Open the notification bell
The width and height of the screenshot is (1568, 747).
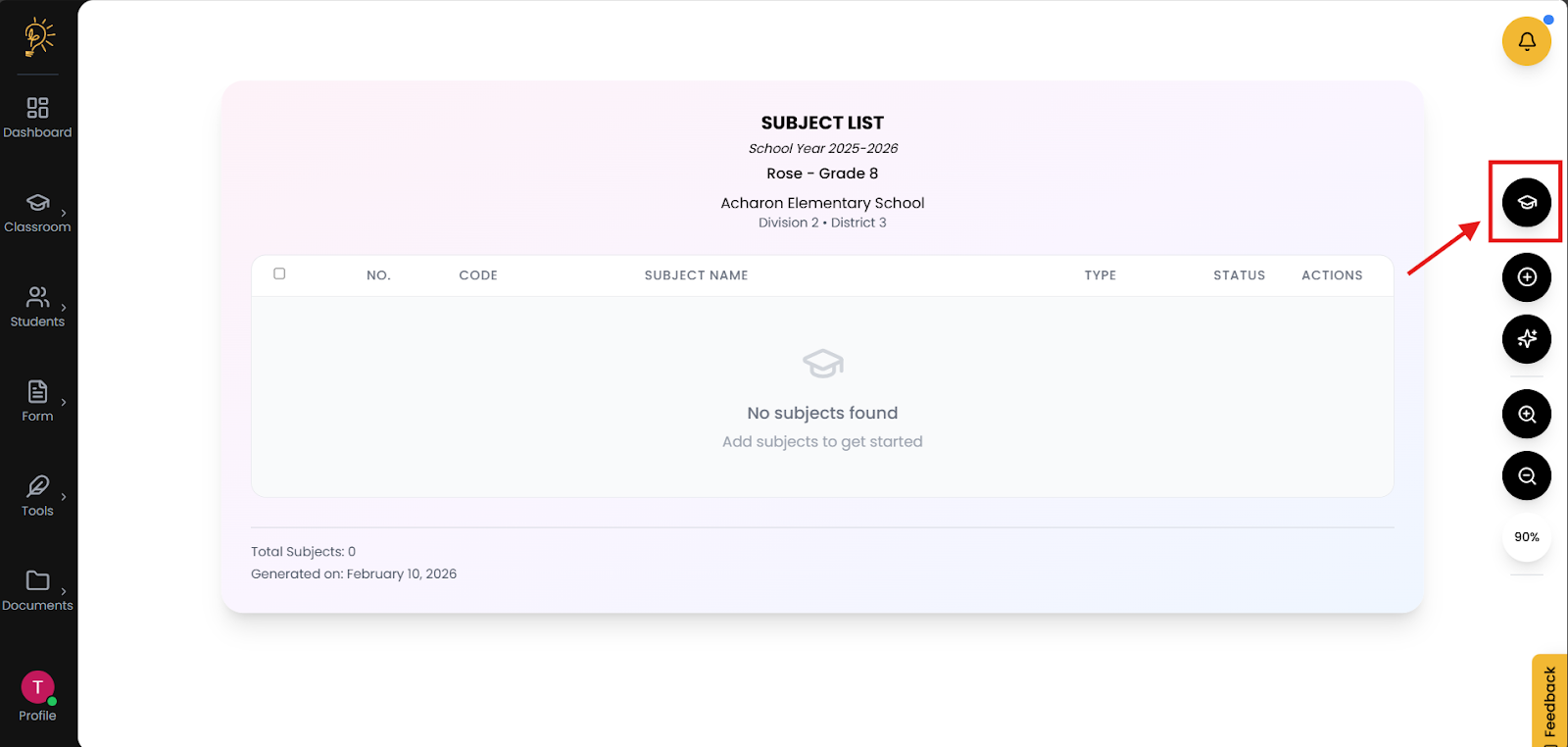(x=1526, y=41)
